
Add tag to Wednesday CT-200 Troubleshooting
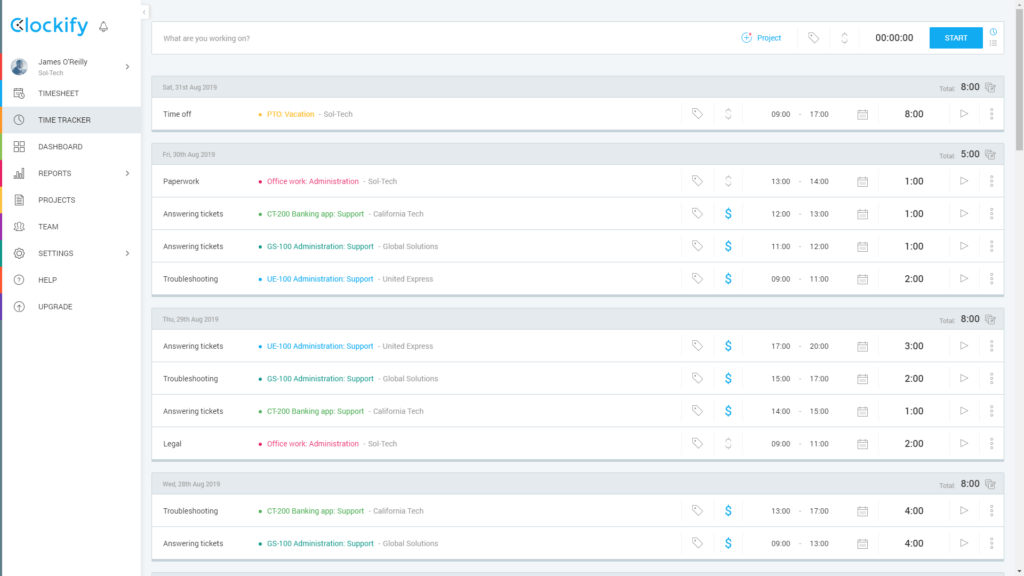[x=697, y=511]
